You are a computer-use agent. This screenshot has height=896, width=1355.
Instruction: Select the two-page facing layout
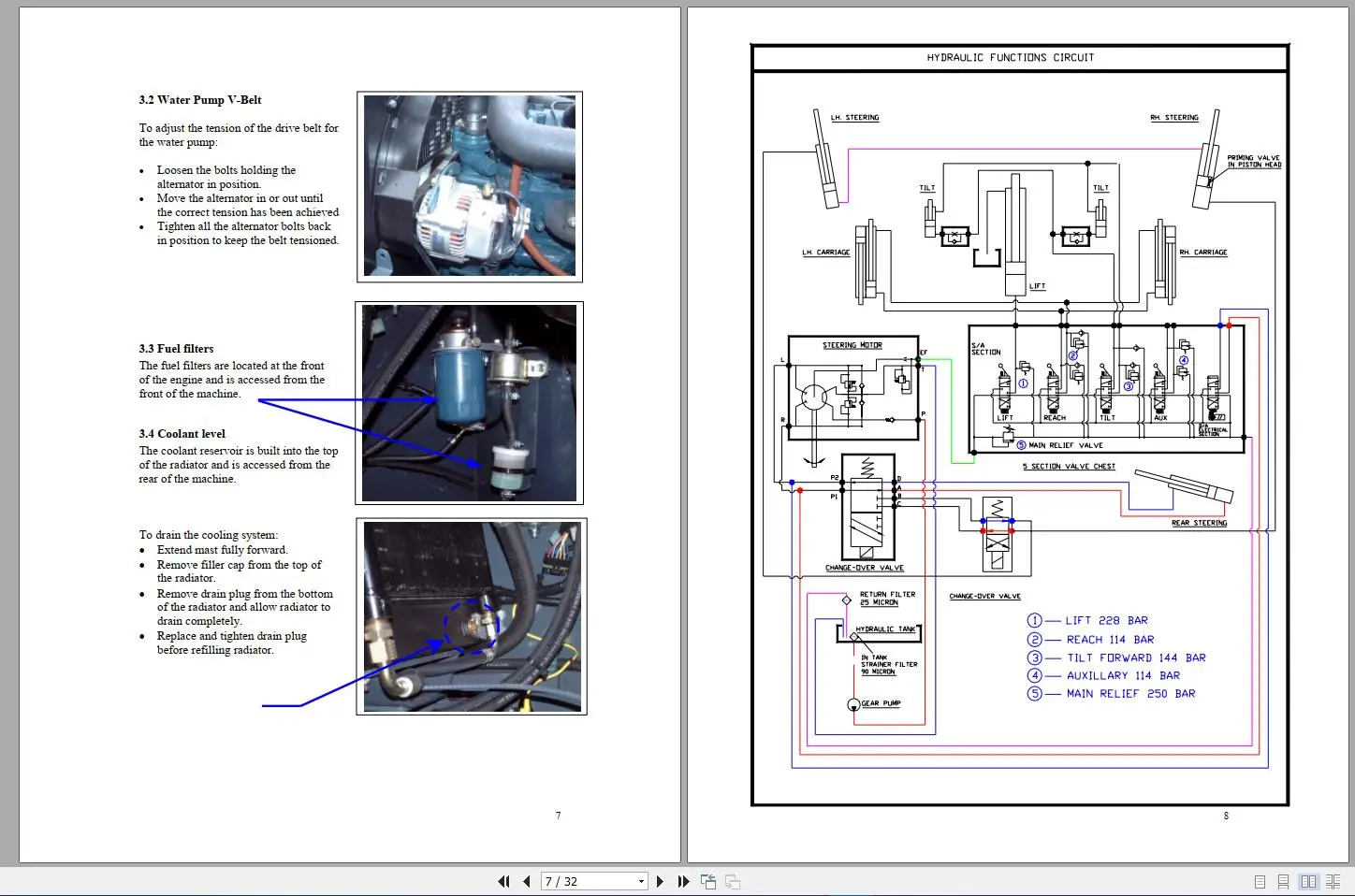click(x=1308, y=881)
